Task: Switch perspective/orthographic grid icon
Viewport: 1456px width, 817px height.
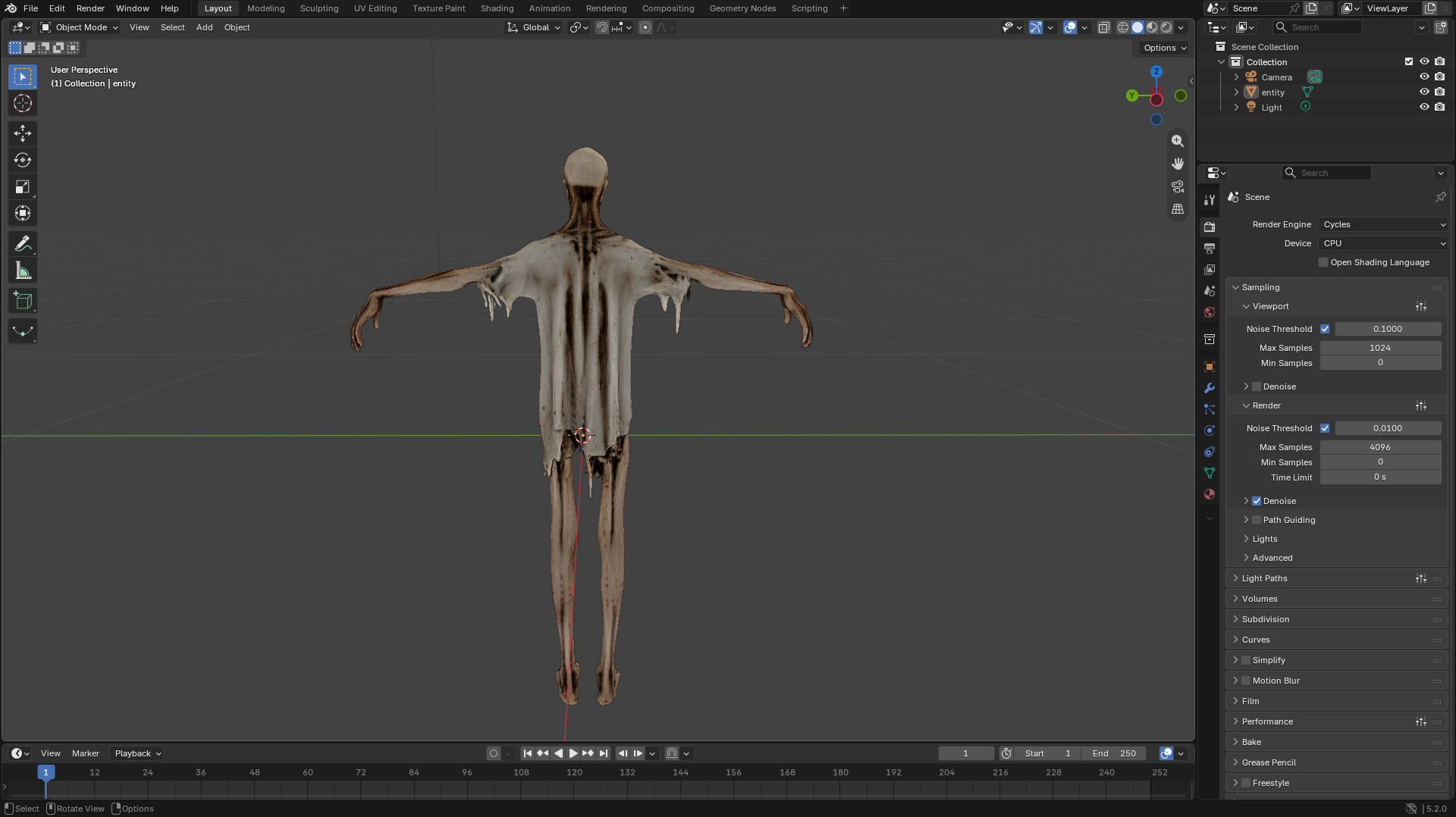Action: coord(1178,209)
